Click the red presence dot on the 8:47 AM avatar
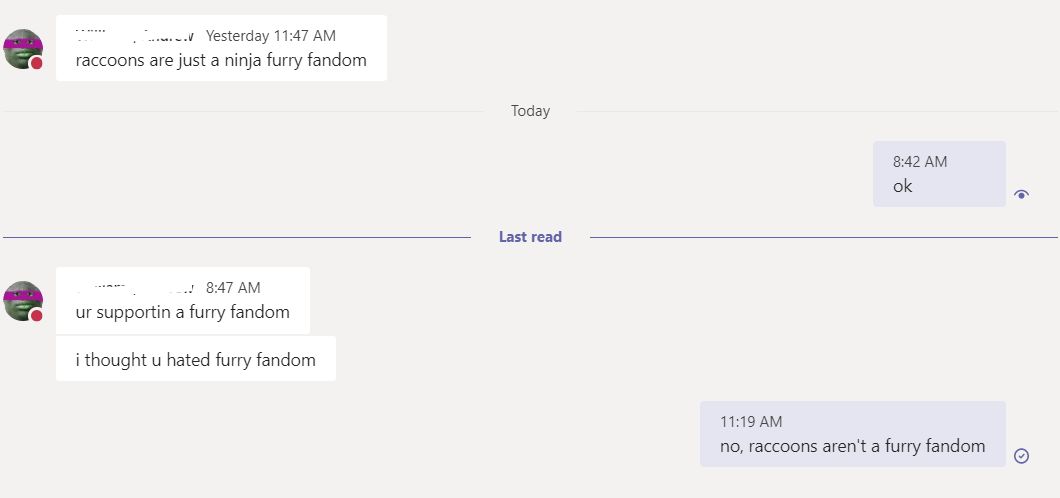Image resolution: width=1060 pixels, height=498 pixels. [x=37, y=315]
